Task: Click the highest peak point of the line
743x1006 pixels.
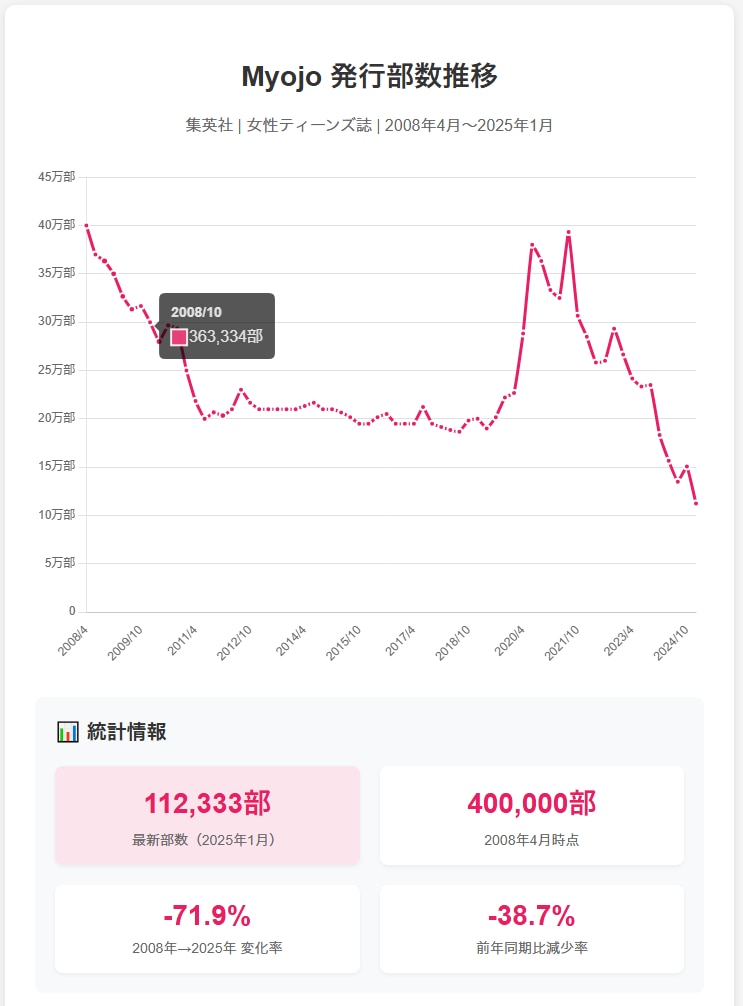Action: click(x=568, y=233)
